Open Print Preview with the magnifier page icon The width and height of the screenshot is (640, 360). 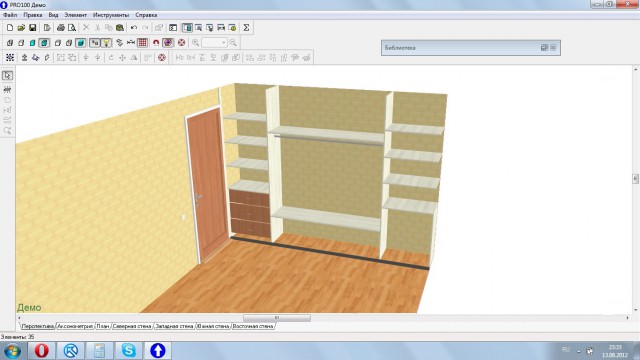tap(72, 28)
